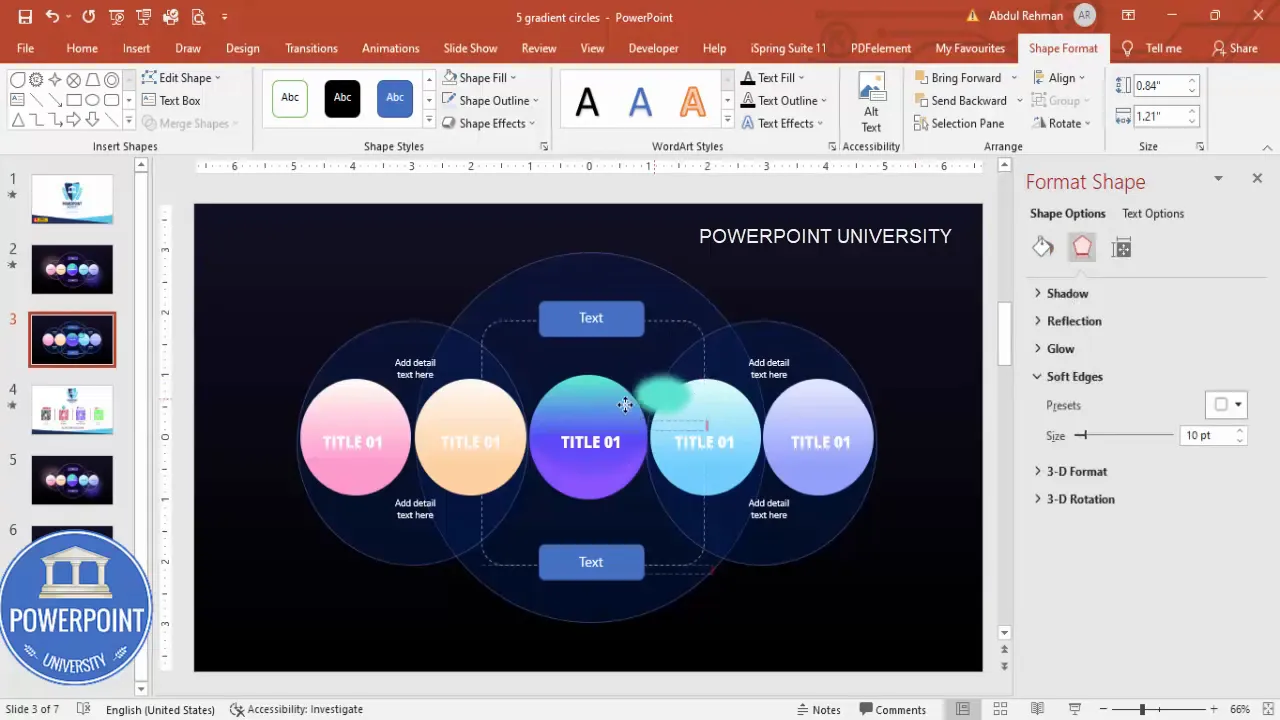The width and height of the screenshot is (1280, 720).
Task: Close the Format Shape pane
Action: 1257,178
